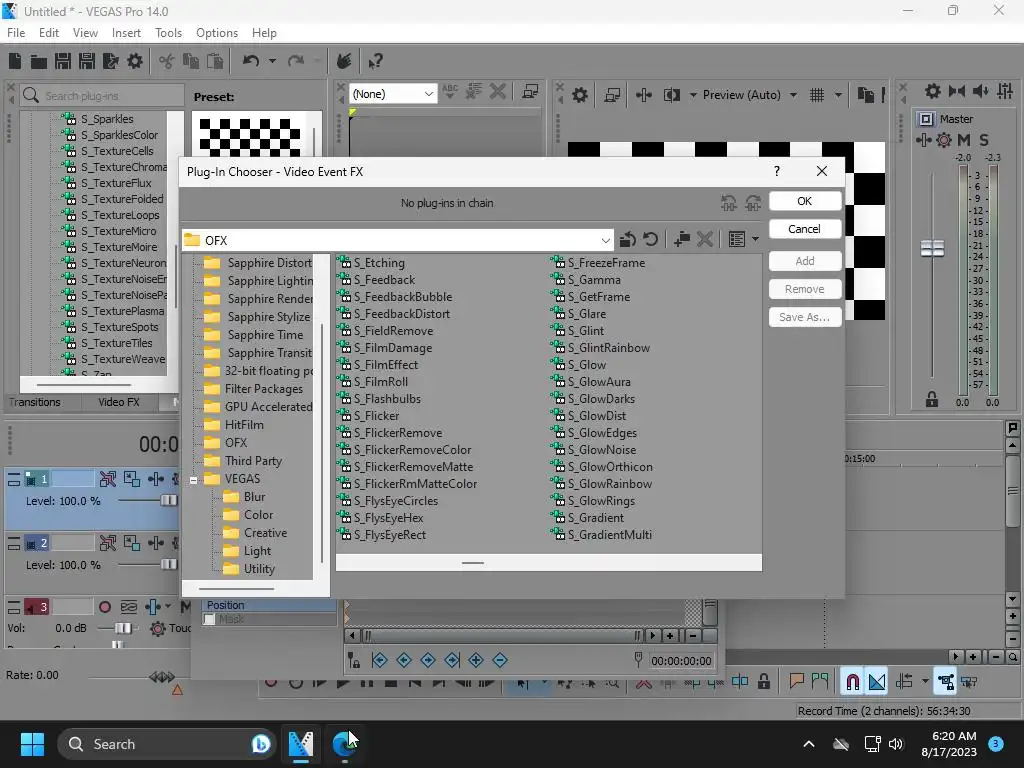Click the VEGAS Pro icon in the taskbar
1024x768 pixels.
click(x=300, y=744)
